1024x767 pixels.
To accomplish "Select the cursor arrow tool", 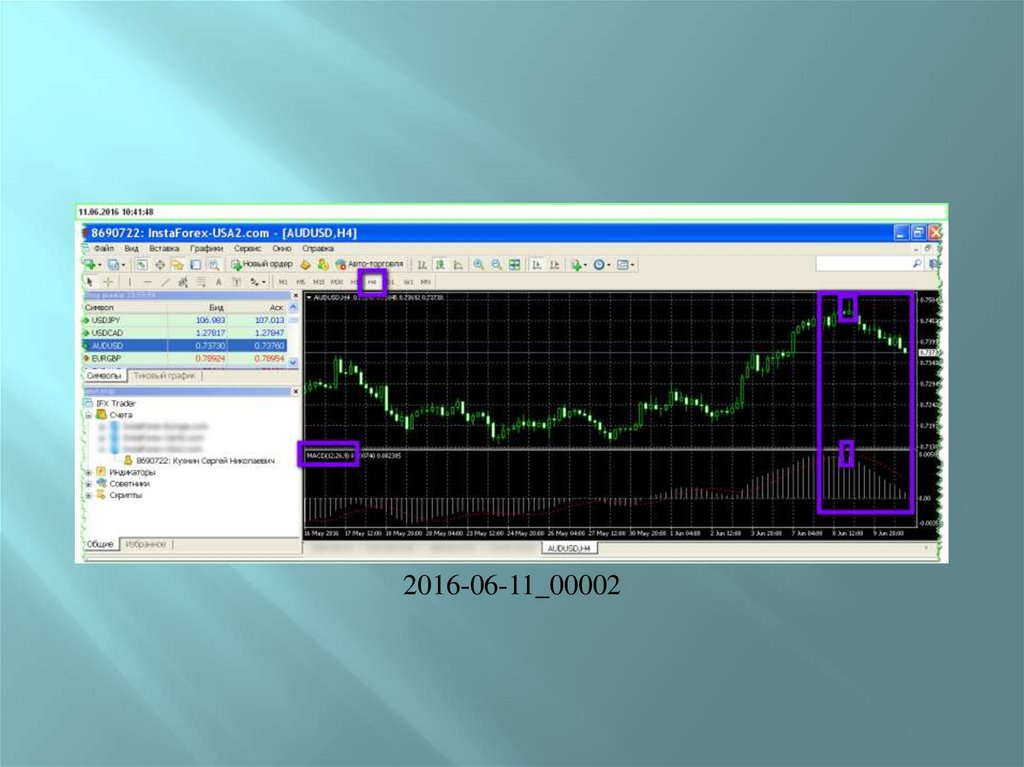I will click(90, 282).
